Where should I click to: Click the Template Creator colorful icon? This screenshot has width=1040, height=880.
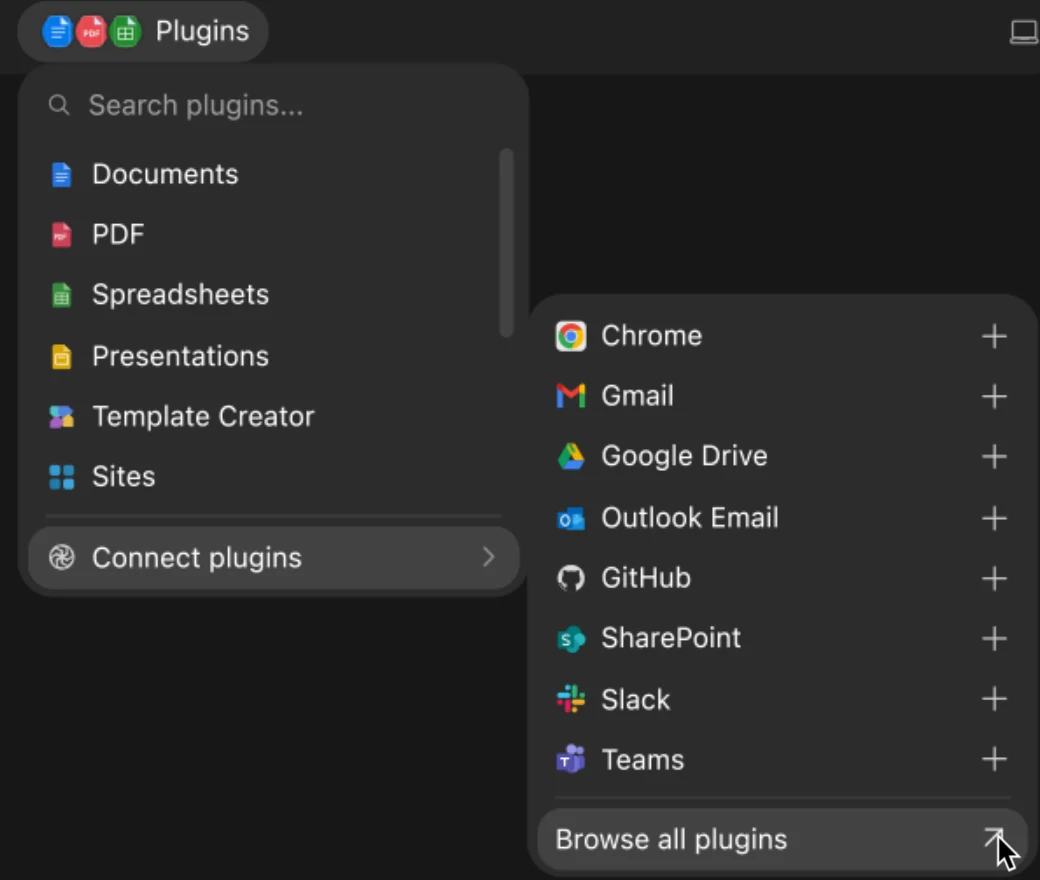click(x=61, y=417)
